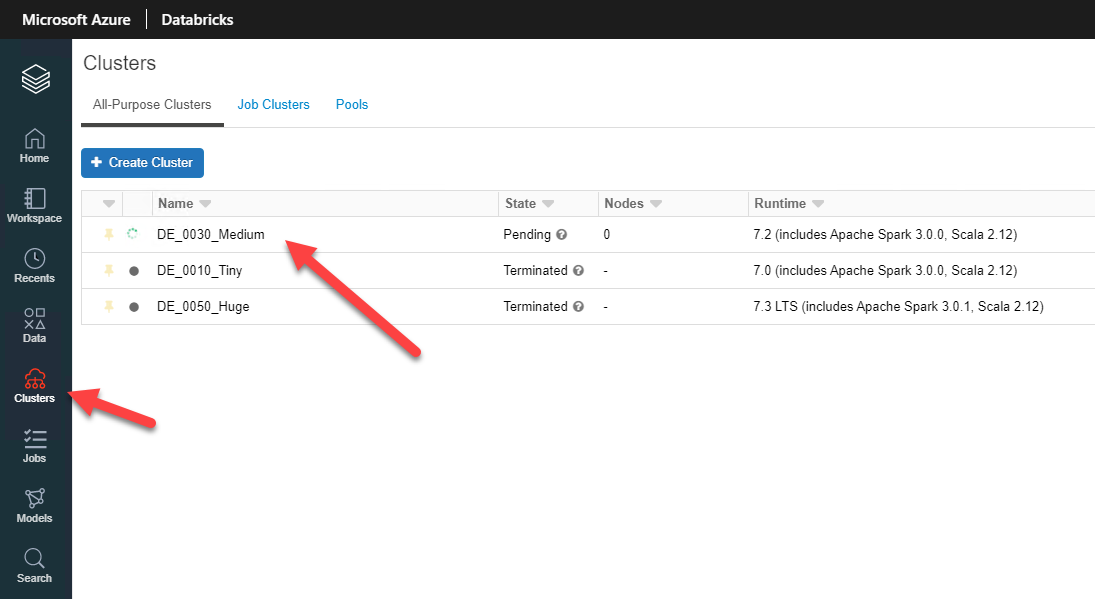The width and height of the screenshot is (1095, 599).
Task: Show Recents in the sidebar
Action: [x=34, y=265]
